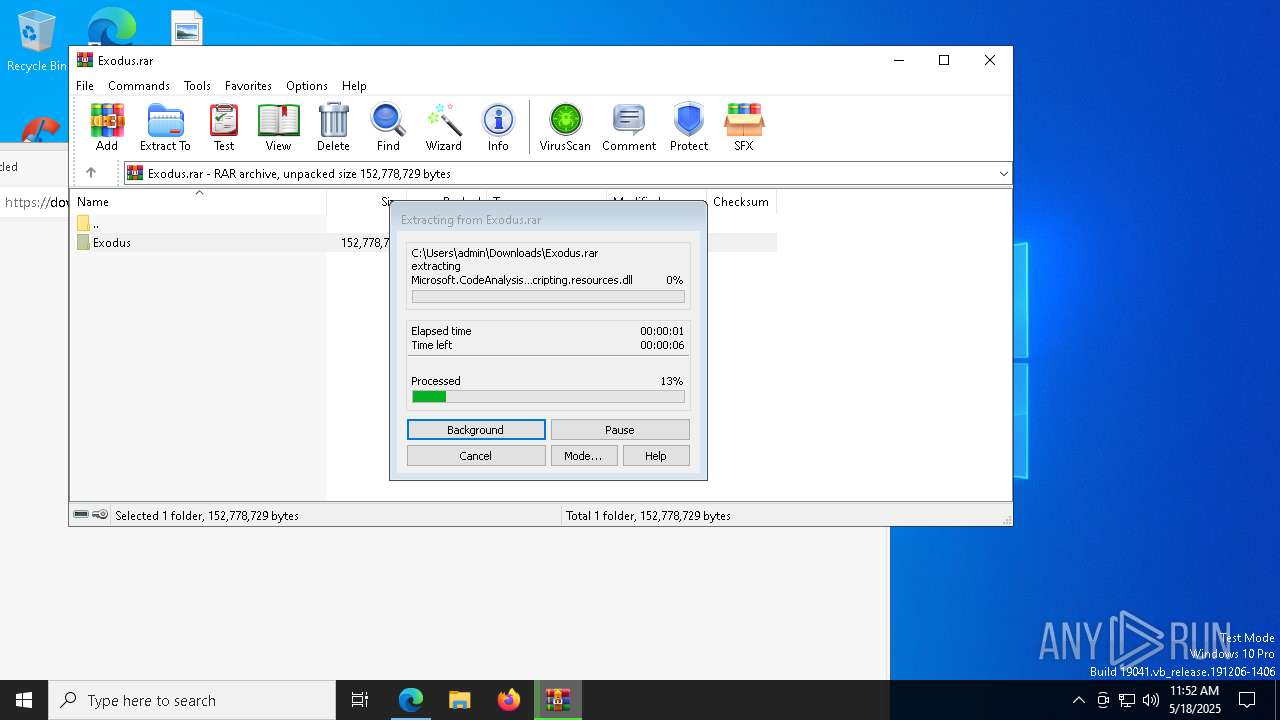Click the 'Total 1 folder' status text
This screenshot has height=720, width=1280.
click(648, 516)
